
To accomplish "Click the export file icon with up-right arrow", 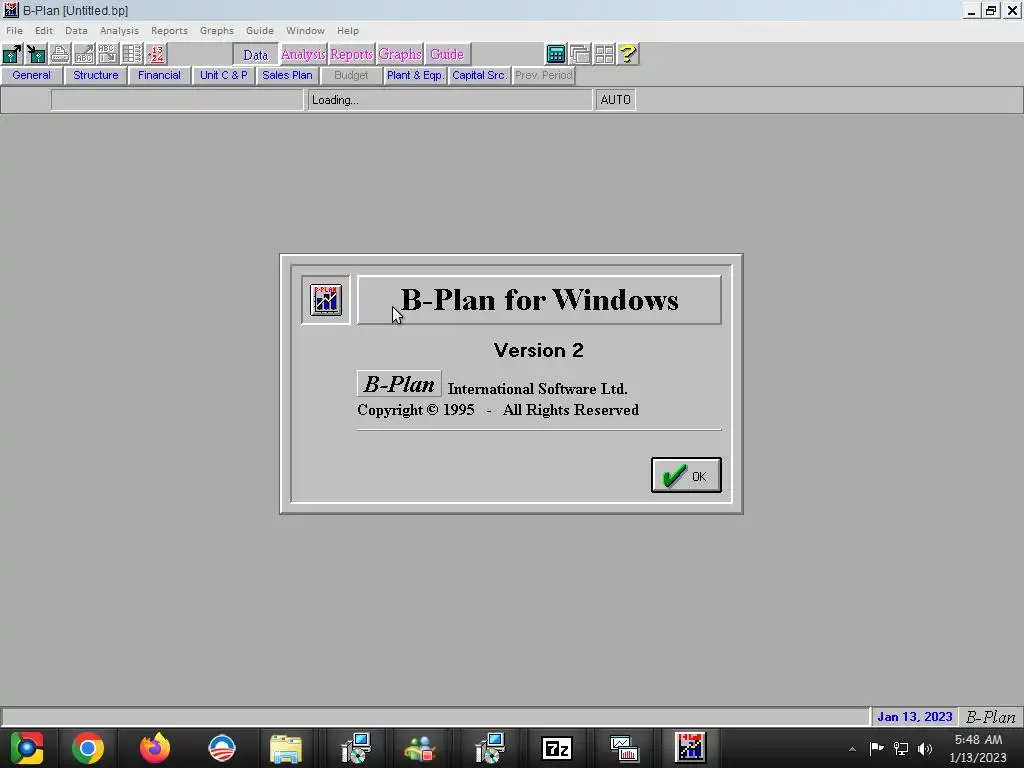I will pos(12,54).
